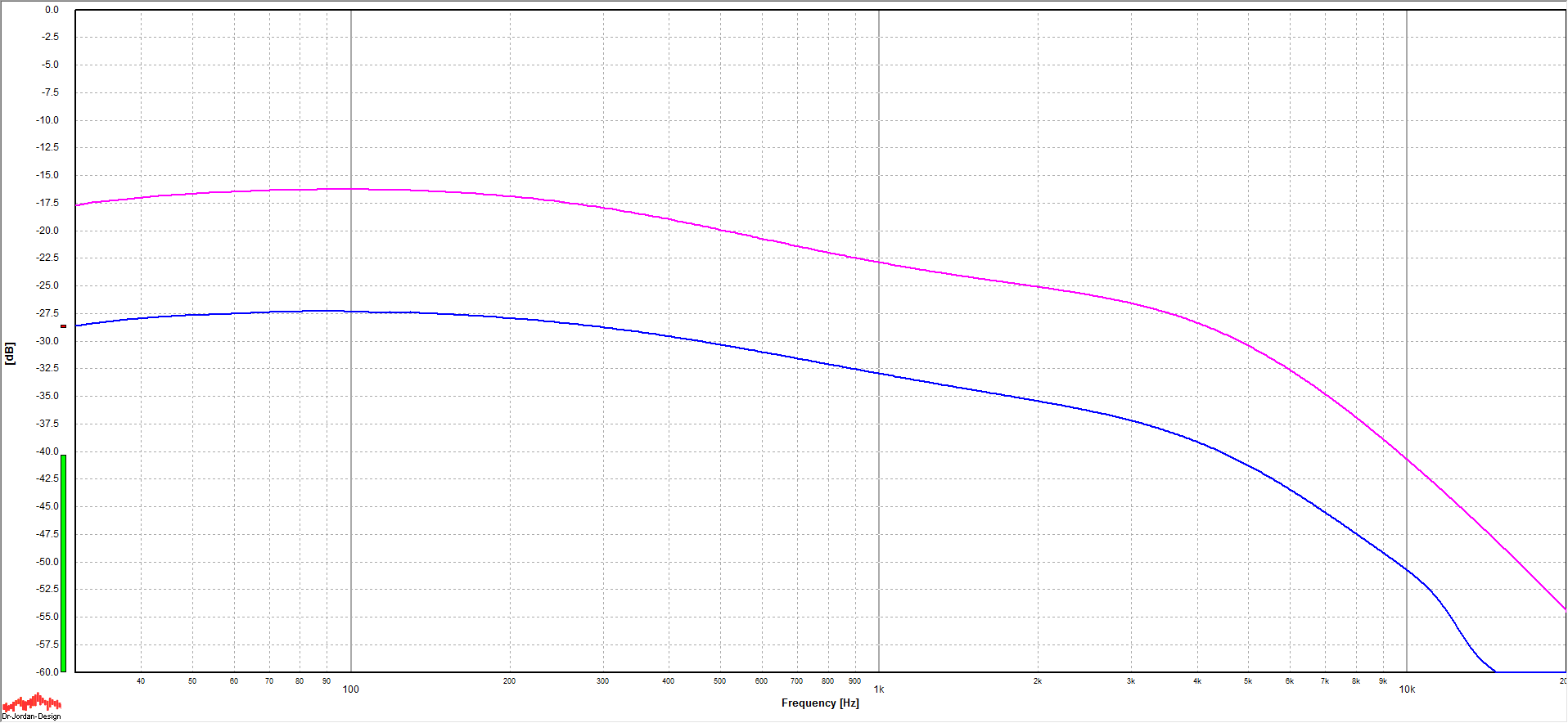
Task: Click the red peak marker on dB axis
Action: point(63,326)
